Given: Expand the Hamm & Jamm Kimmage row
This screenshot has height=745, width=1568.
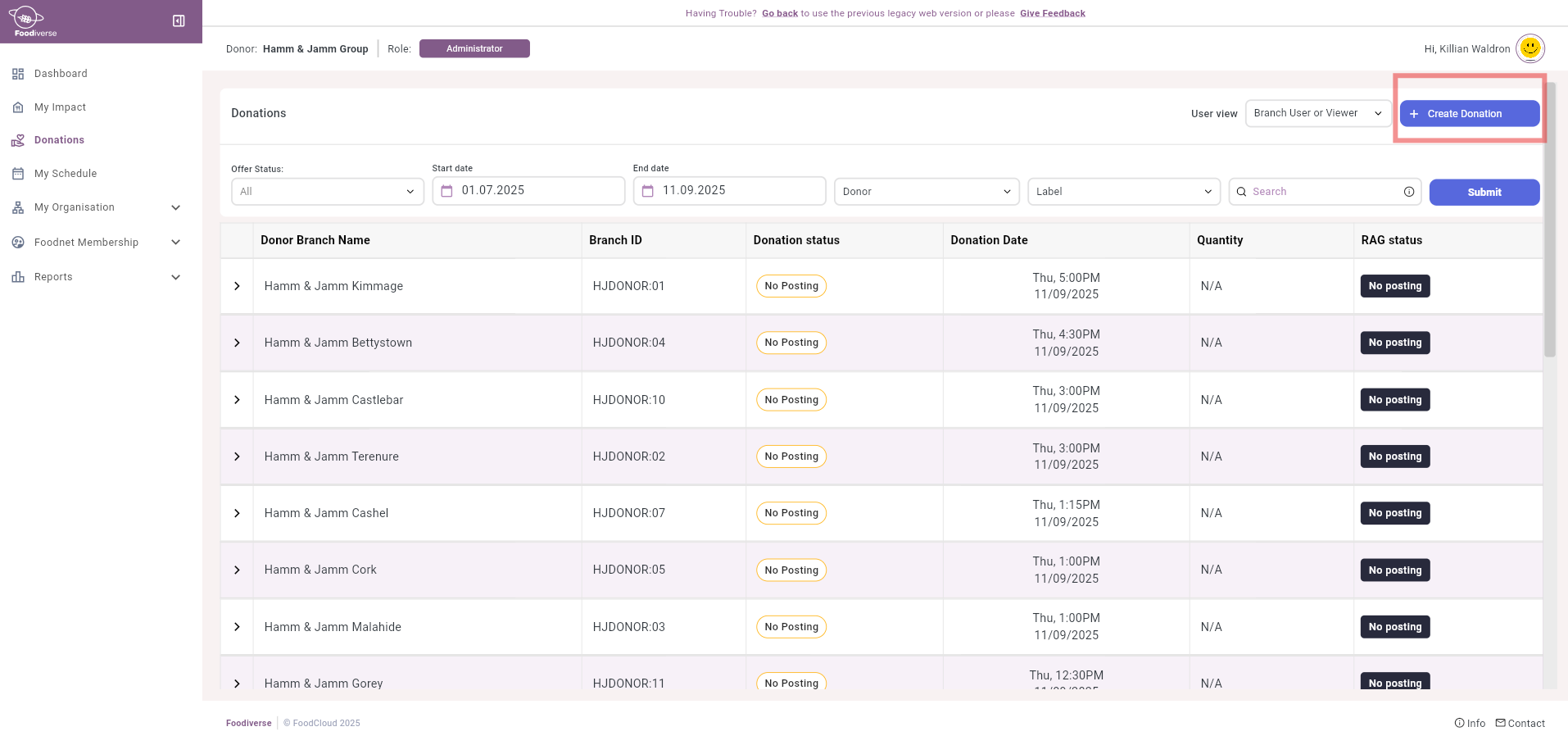Looking at the screenshot, I should 237,286.
